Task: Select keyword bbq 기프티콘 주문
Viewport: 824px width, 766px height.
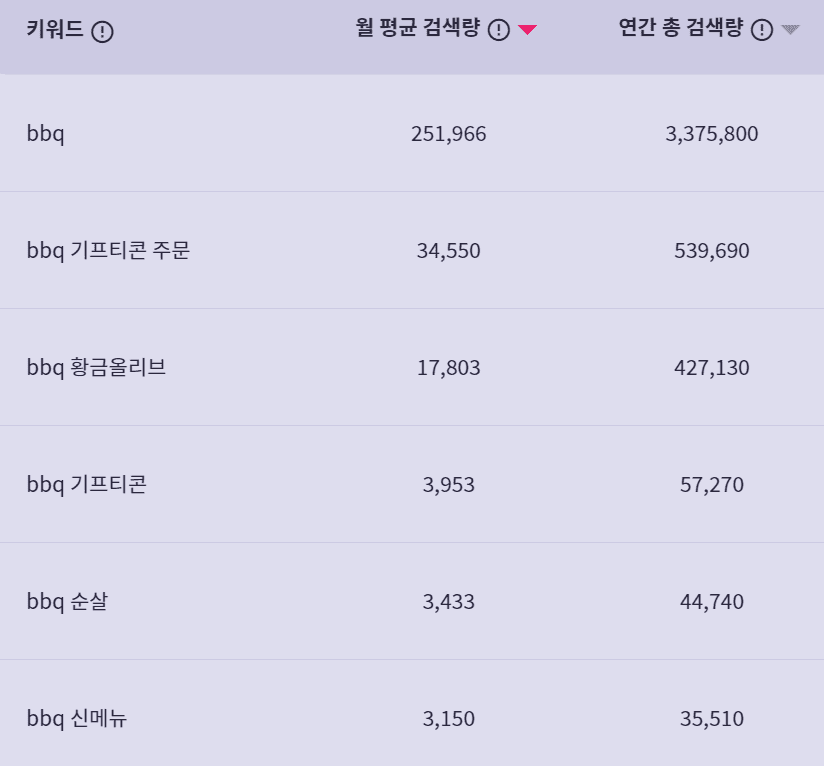Action: (x=108, y=251)
